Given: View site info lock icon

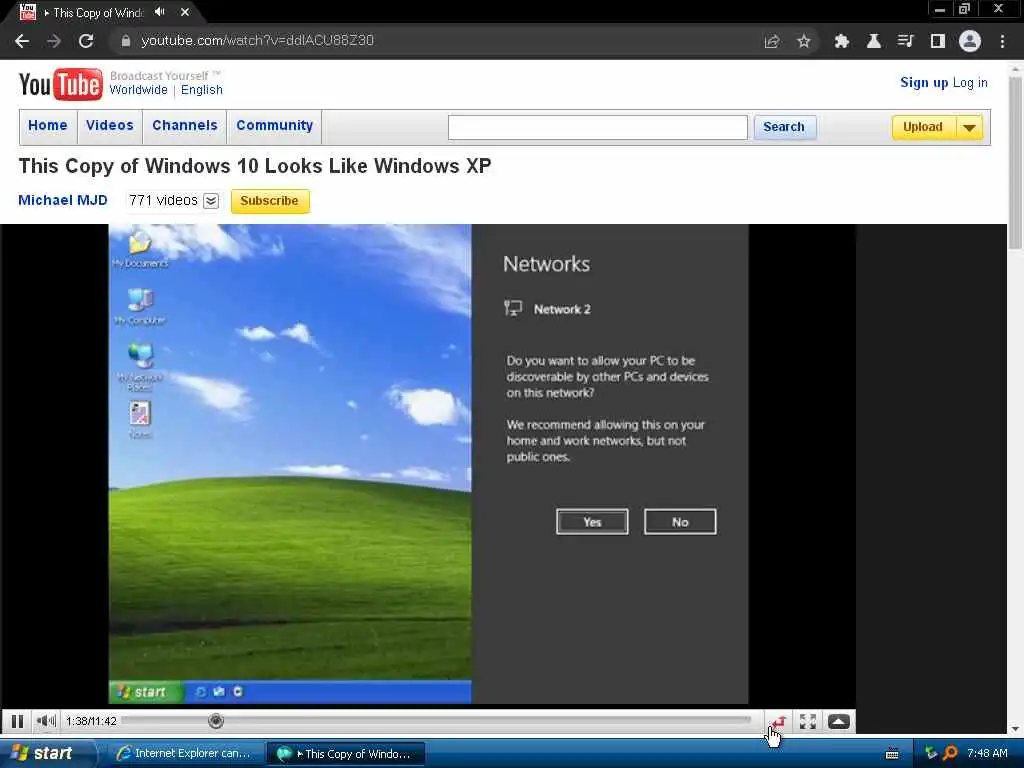Looking at the screenshot, I should click(x=125, y=40).
